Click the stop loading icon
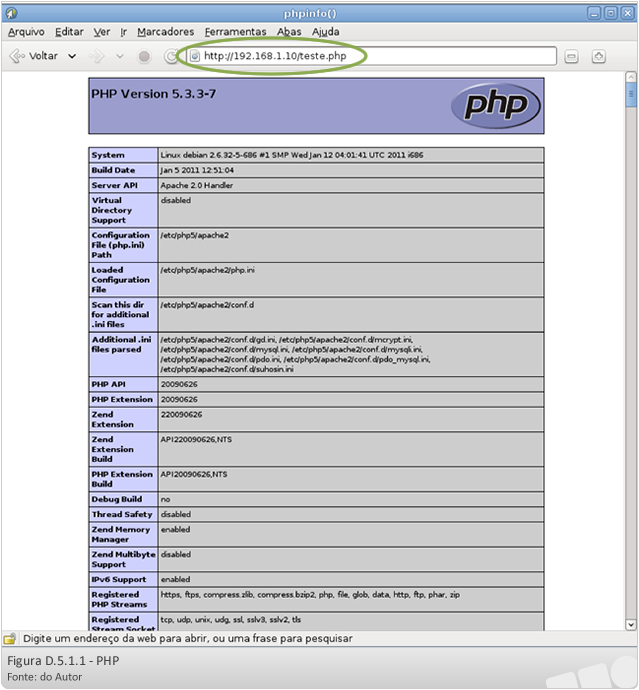Screen dimensions: 639x690 144,56
